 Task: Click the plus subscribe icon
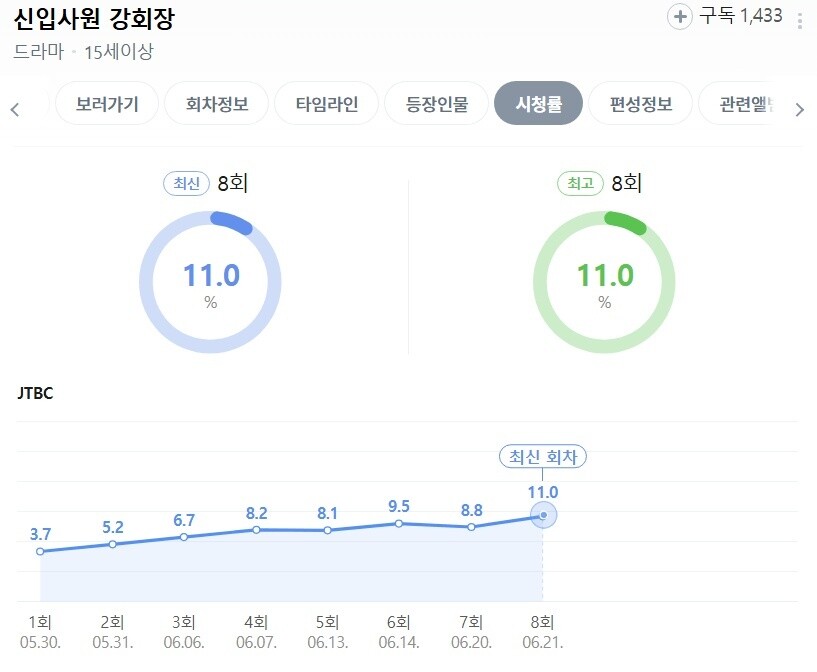click(679, 17)
